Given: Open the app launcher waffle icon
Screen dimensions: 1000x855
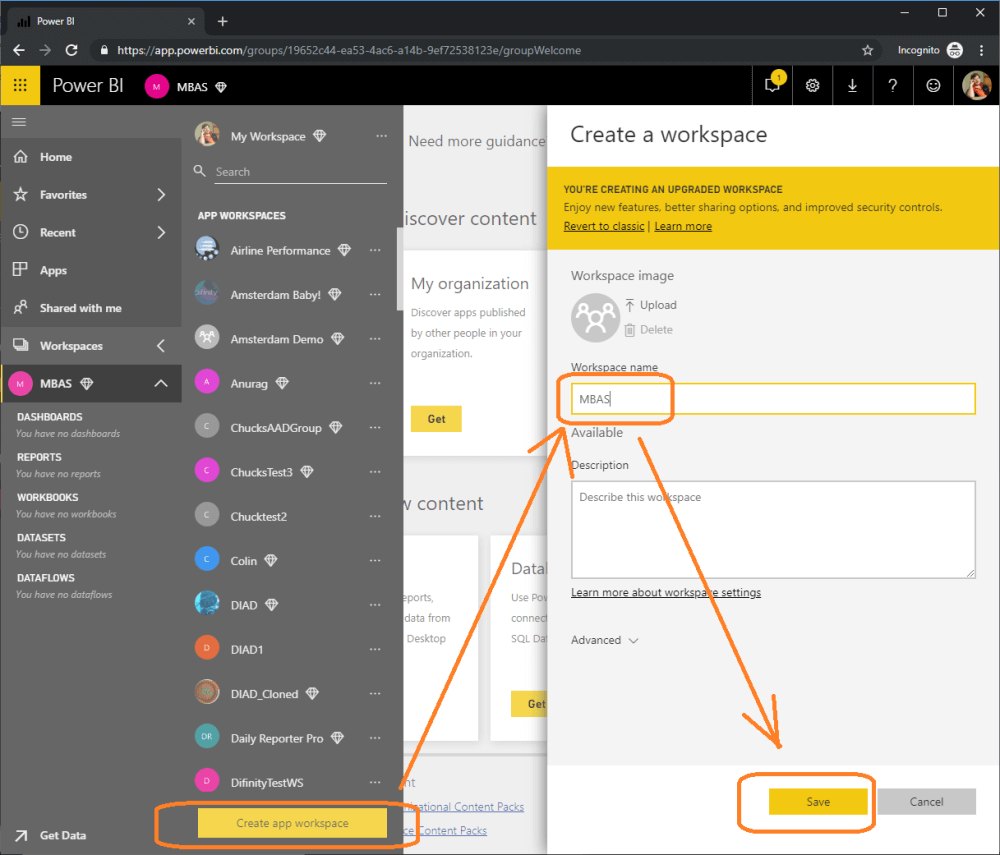Looking at the screenshot, I should tap(20, 86).
